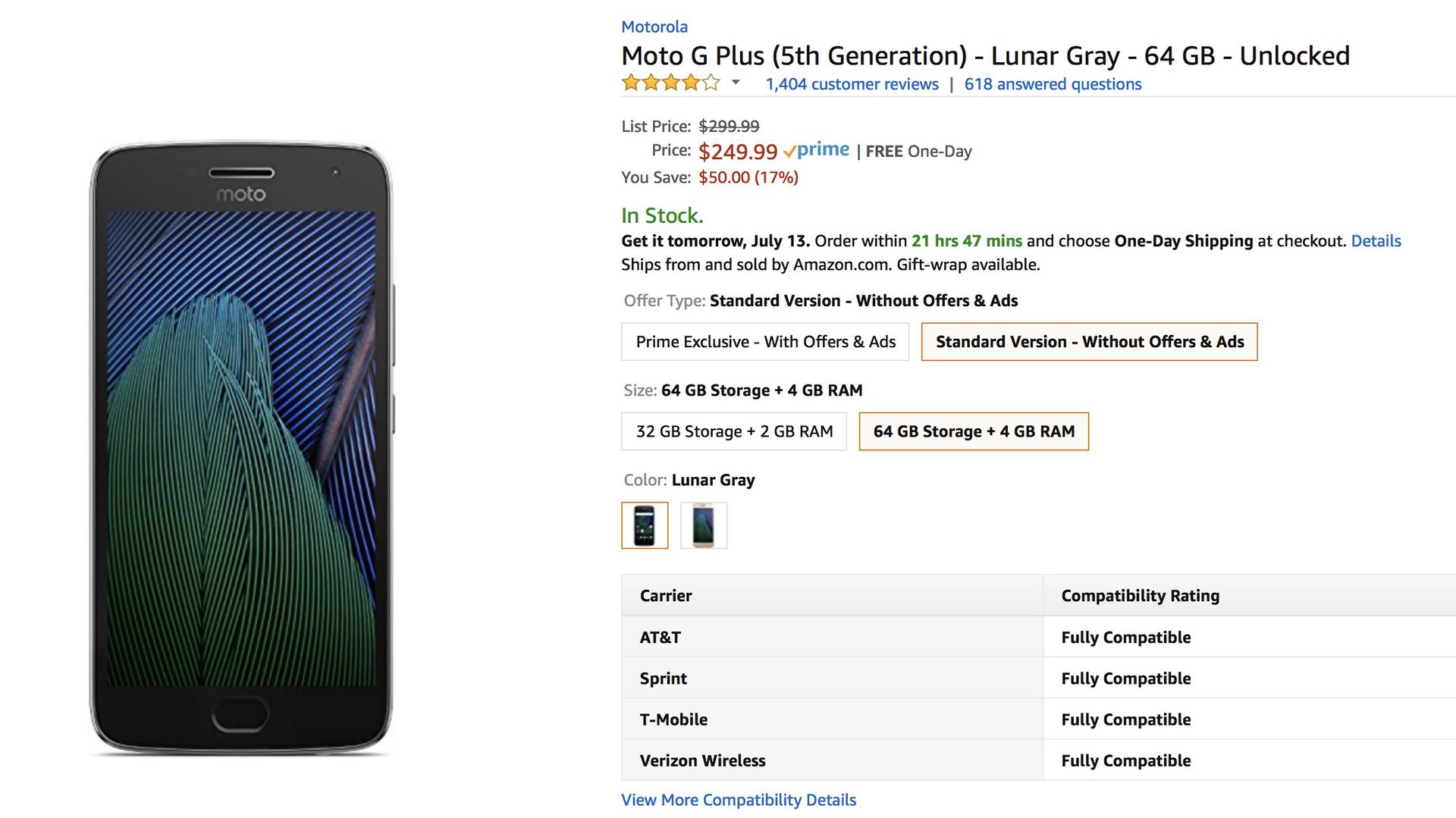Expand the star rating dropdown arrow

735,83
